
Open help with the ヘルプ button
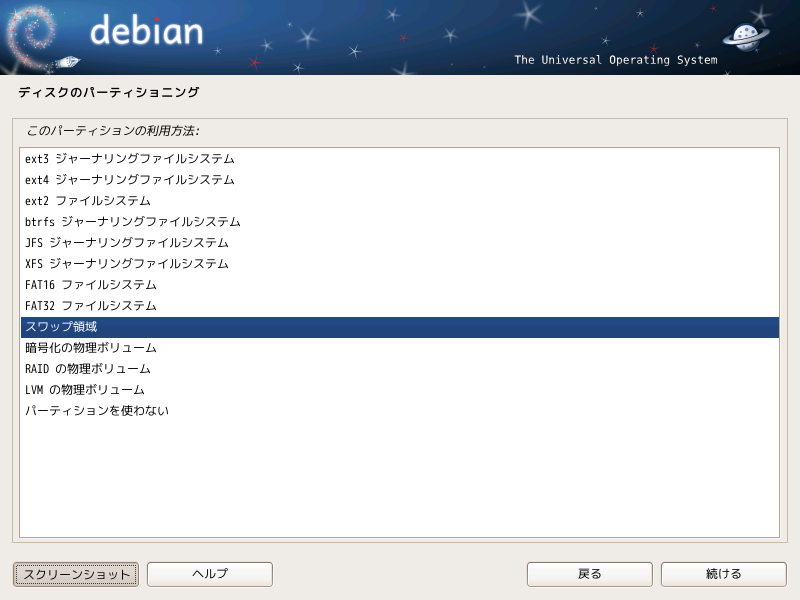click(210, 574)
